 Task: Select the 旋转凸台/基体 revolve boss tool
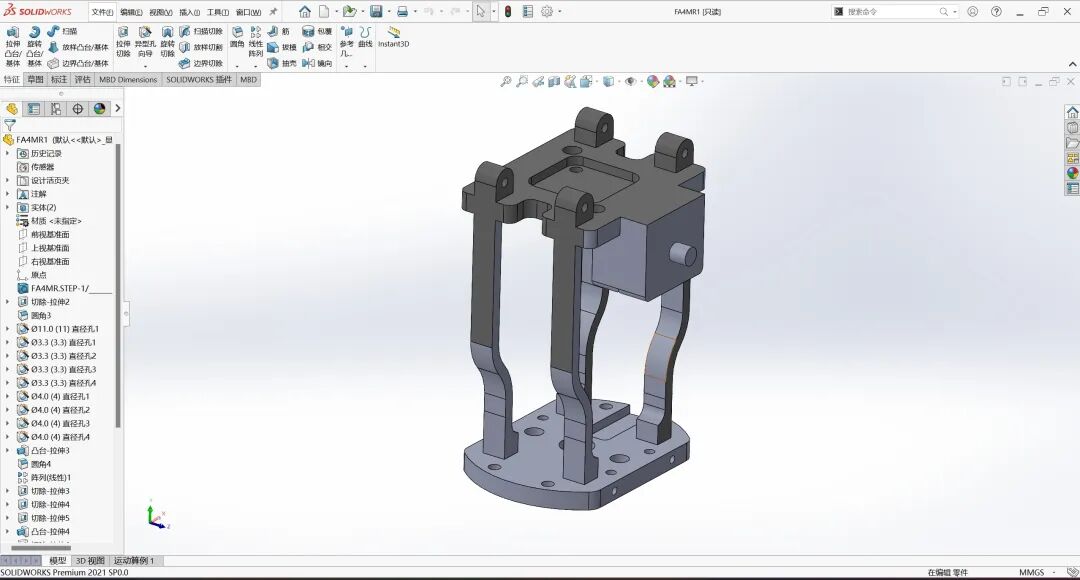pyautogui.click(x=34, y=47)
